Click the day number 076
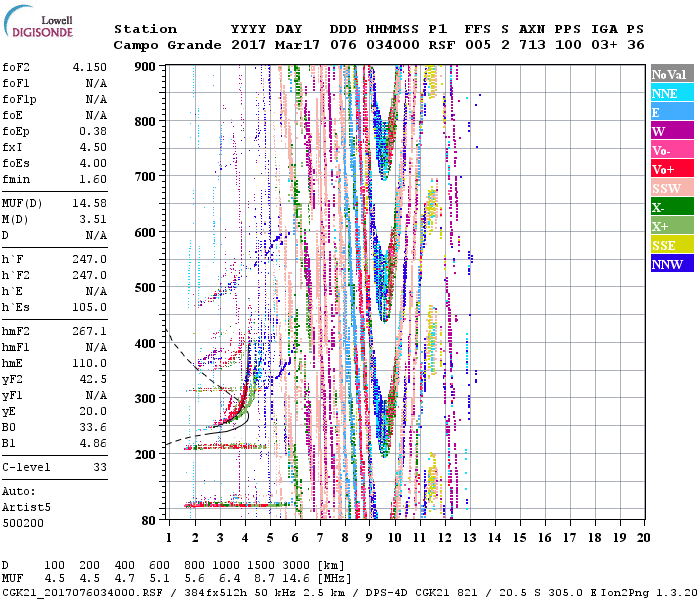Image resolution: width=700 pixels, height=600 pixels. [x=343, y=45]
